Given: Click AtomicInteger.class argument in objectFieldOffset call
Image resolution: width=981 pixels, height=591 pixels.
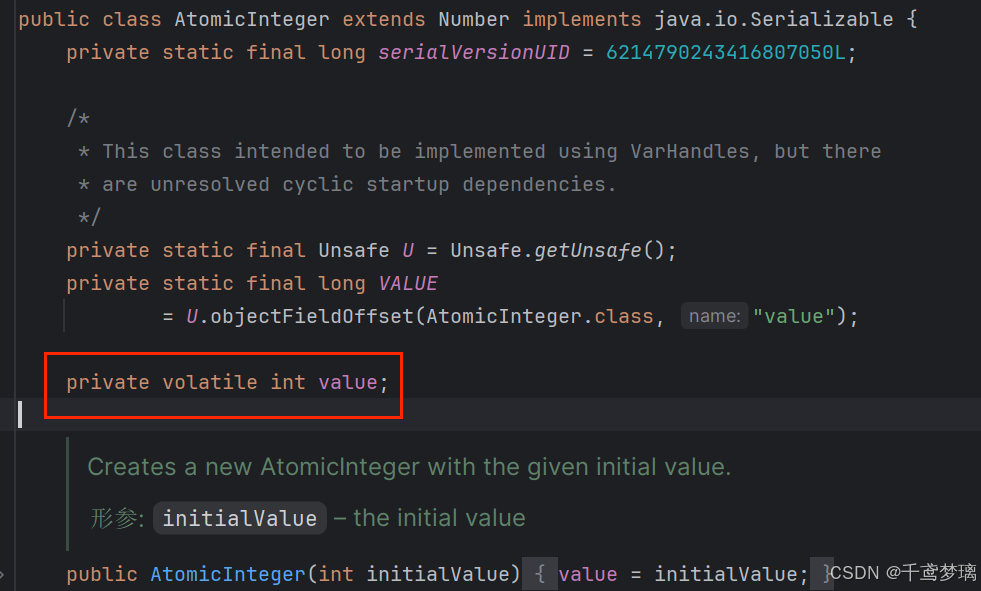Looking at the screenshot, I should [540, 316].
